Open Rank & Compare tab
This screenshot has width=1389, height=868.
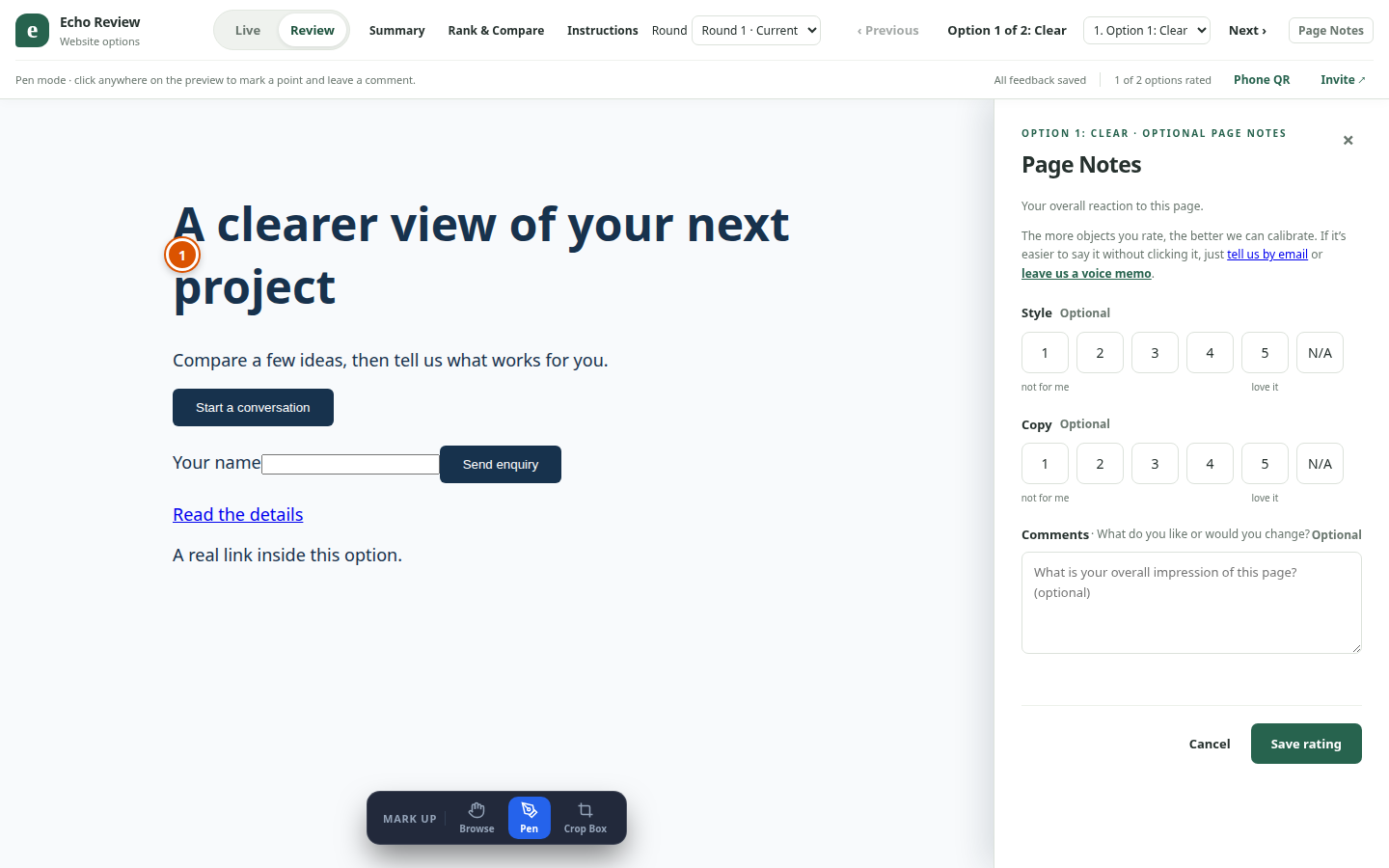496,31
